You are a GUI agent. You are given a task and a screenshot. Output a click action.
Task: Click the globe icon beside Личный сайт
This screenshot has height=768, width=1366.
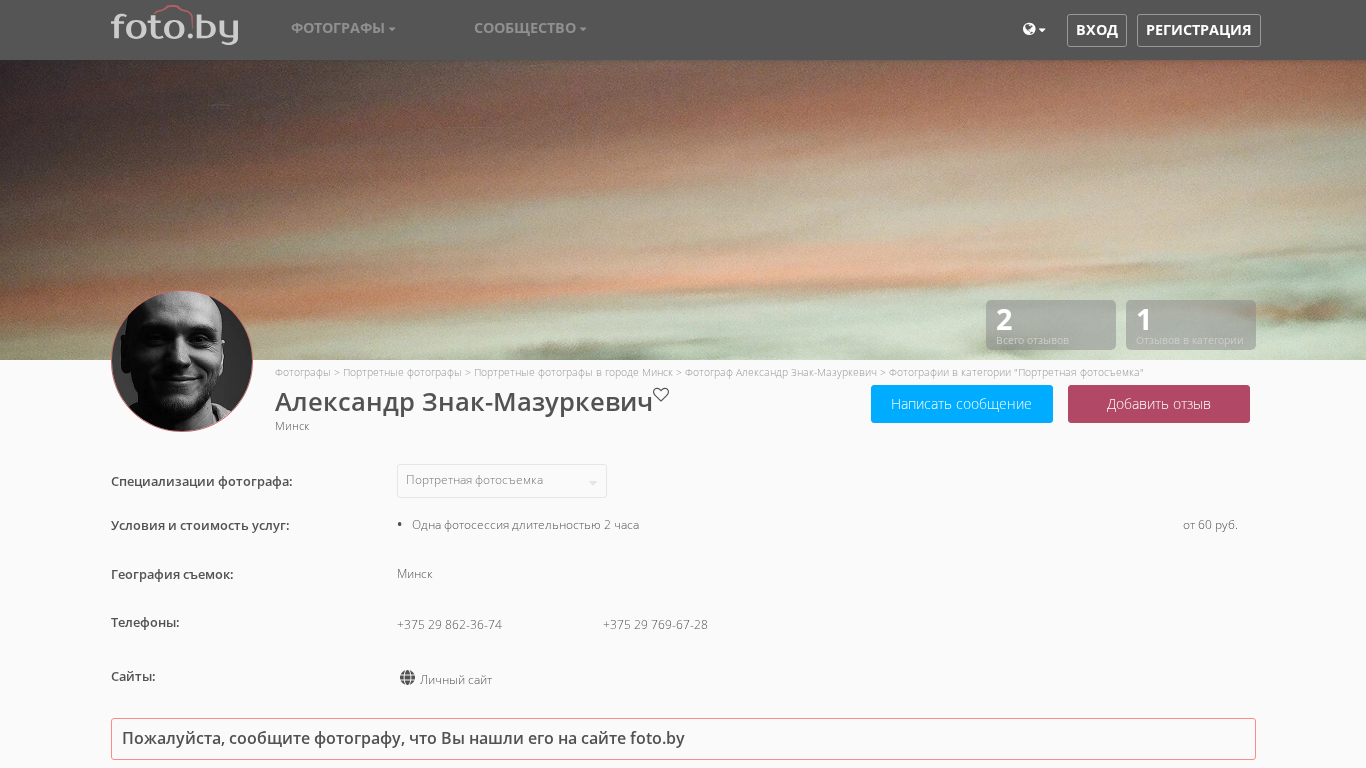[407, 678]
